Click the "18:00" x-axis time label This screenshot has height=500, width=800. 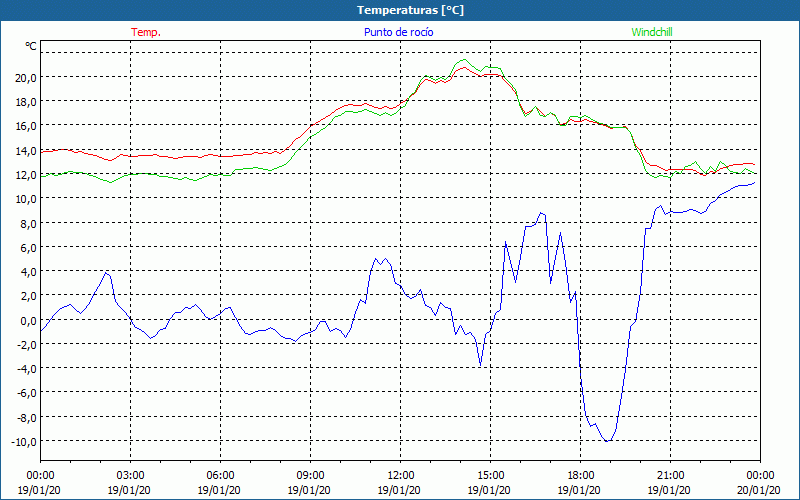pyautogui.click(x=580, y=476)
